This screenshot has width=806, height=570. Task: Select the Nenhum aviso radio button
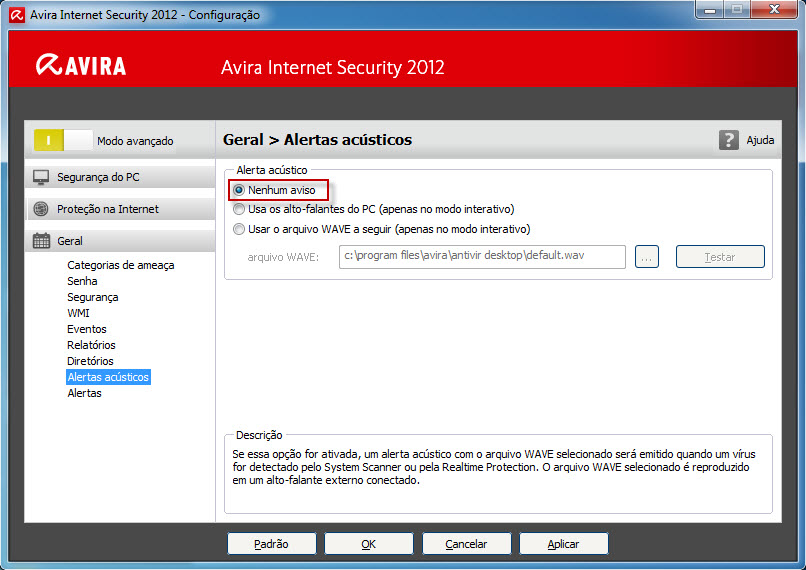click(x=239, y=190)
